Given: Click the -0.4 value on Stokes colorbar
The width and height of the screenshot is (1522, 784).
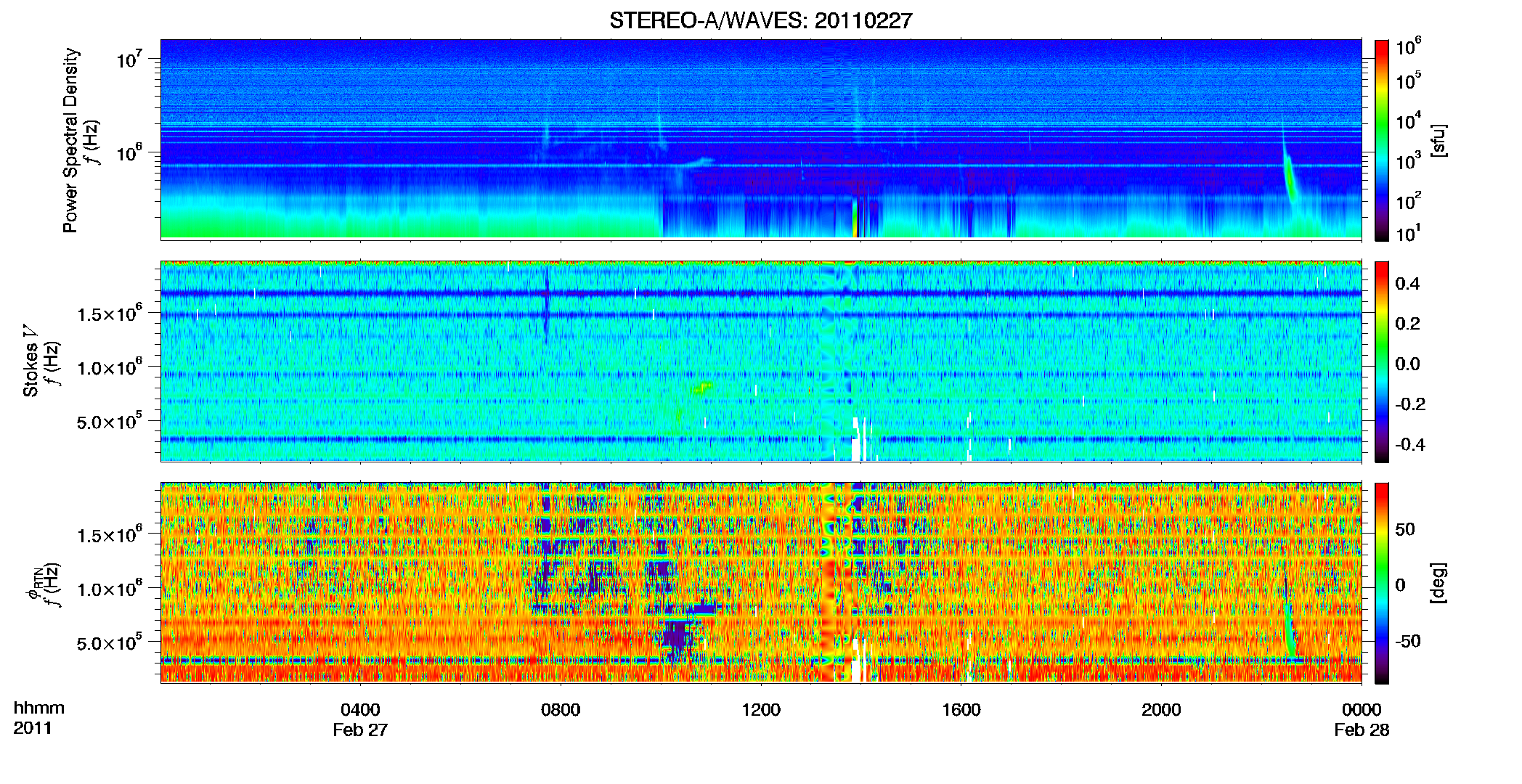Looking at the screenshot, I should [x=1410, y=444].
